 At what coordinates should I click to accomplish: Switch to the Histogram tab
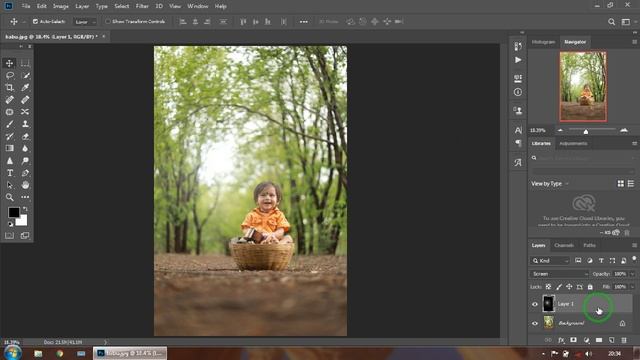click(543, 42)
